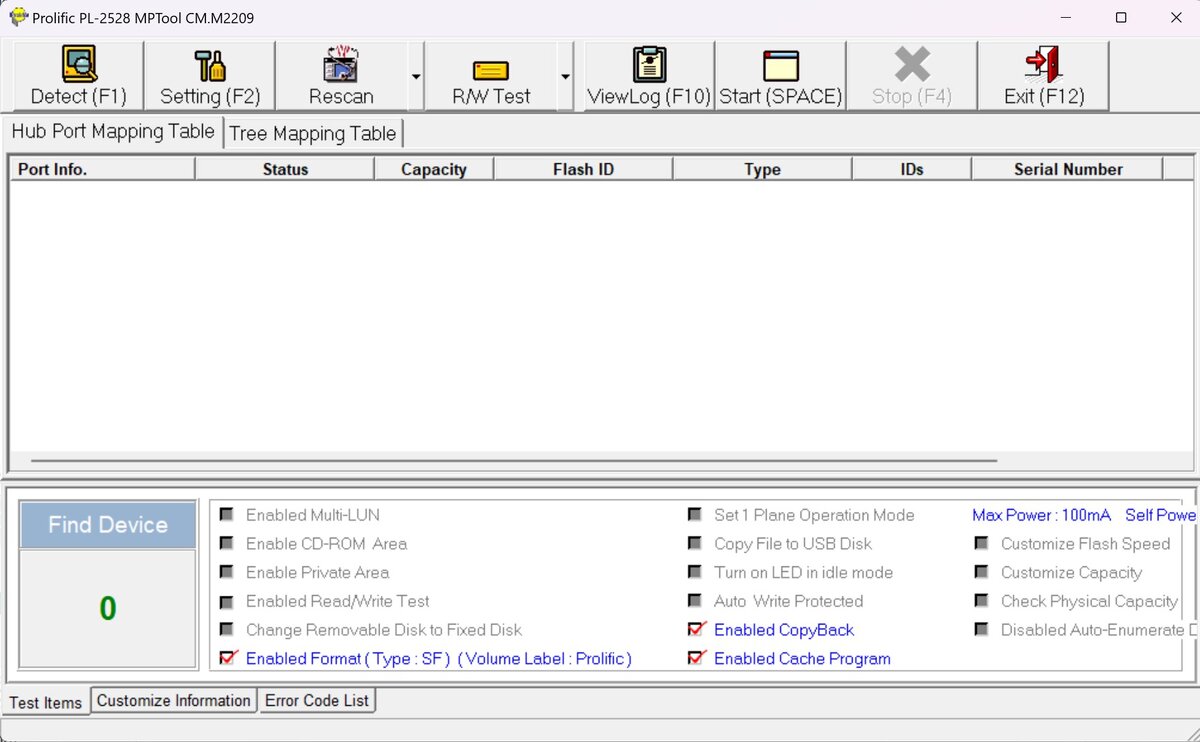Click Start (SPACE) button
Viewport: 1200px width, 742px height.
[781, 76]
